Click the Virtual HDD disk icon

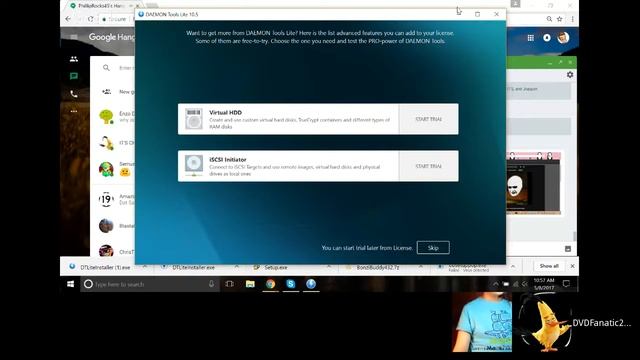(x=193, y=119)
